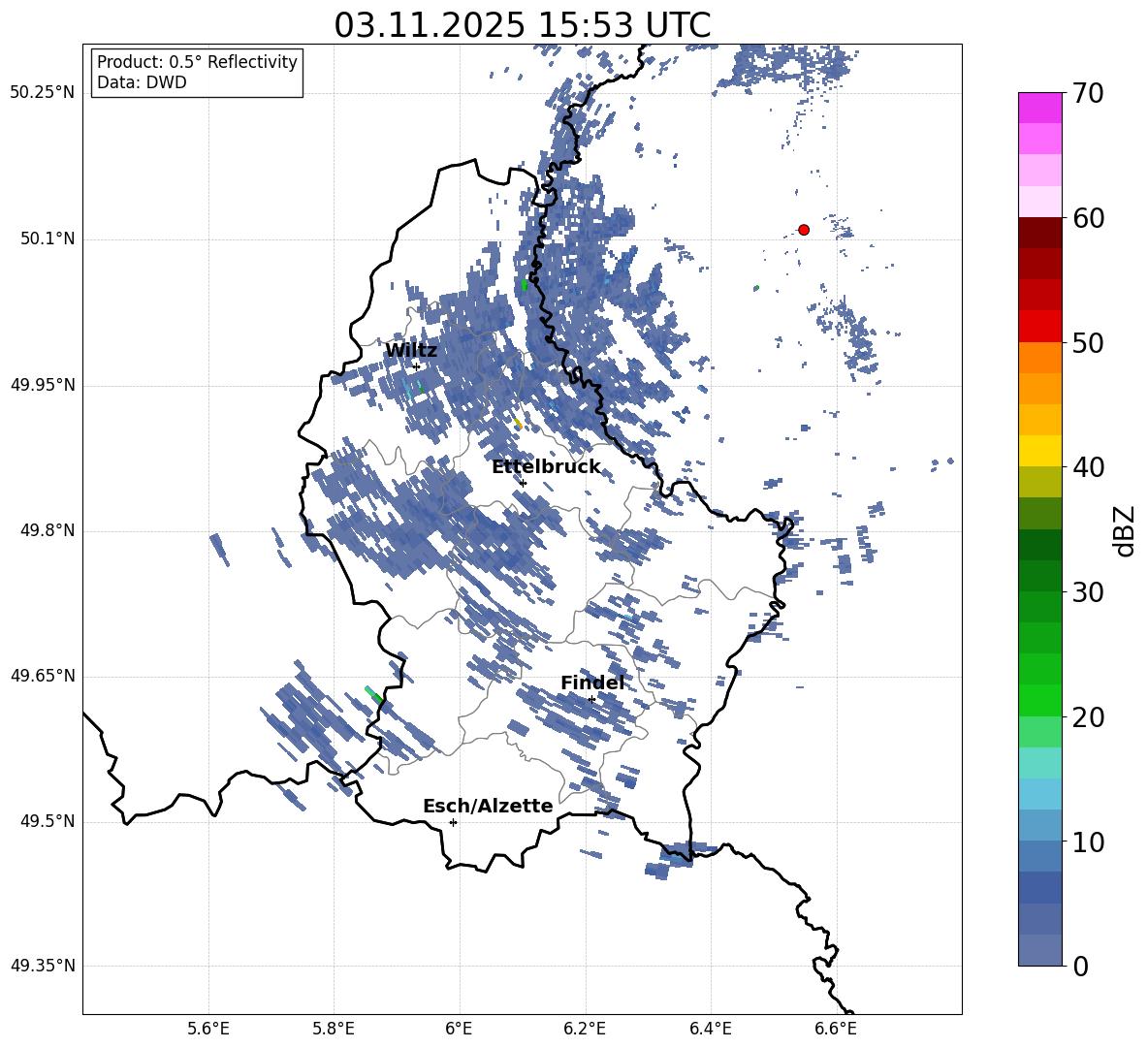Click the Esch/Alzette cross marker
Viewport: 1148px width, 1048px height.
click(453, 822)
